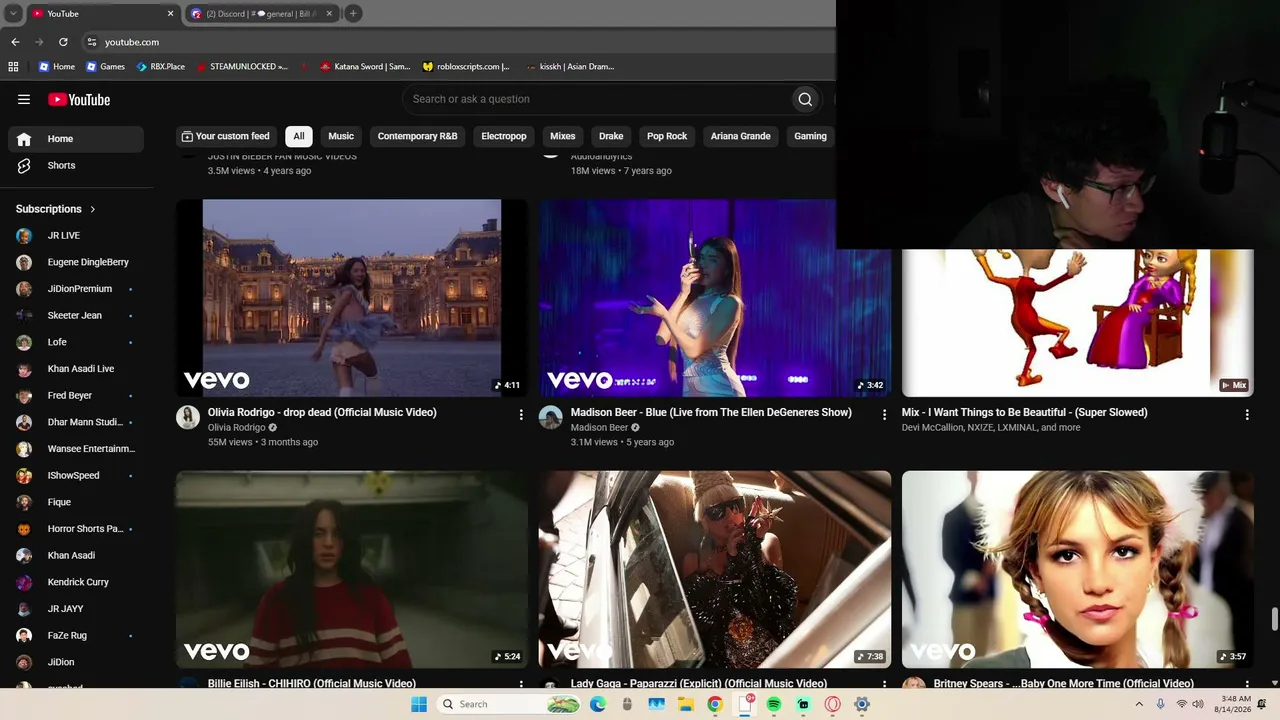View site information icon in address bar
The width and height of the screenshot is (1280, 720).
coord(91,42)
